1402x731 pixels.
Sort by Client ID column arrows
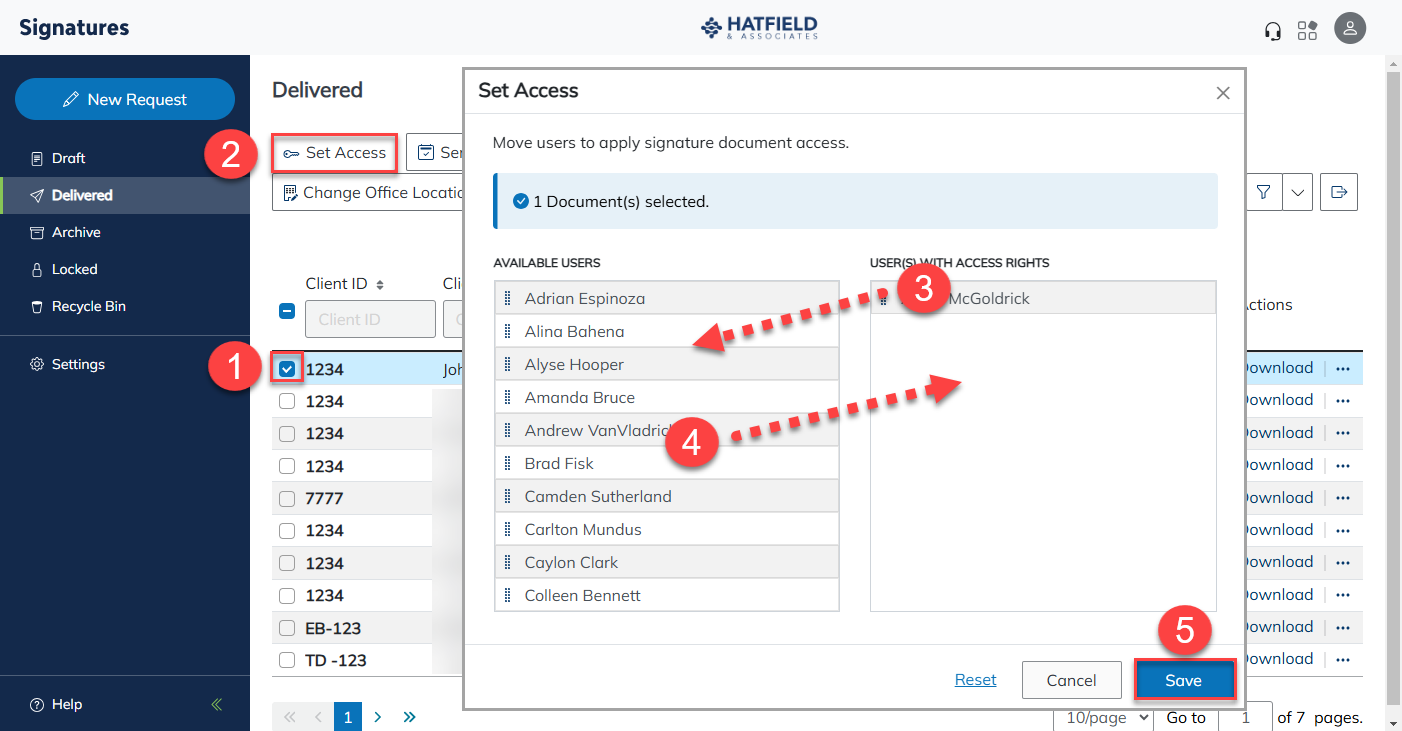coord(380,284)
